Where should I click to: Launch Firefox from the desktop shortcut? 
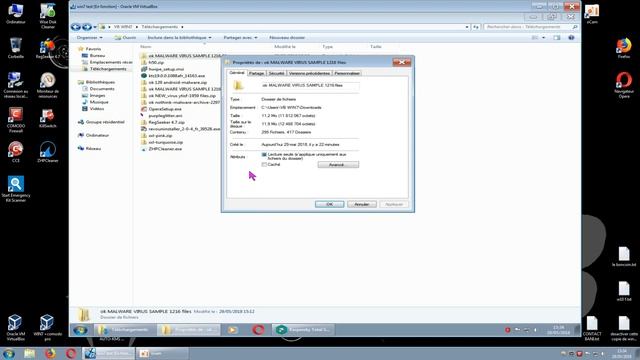(x=624, y=48)
